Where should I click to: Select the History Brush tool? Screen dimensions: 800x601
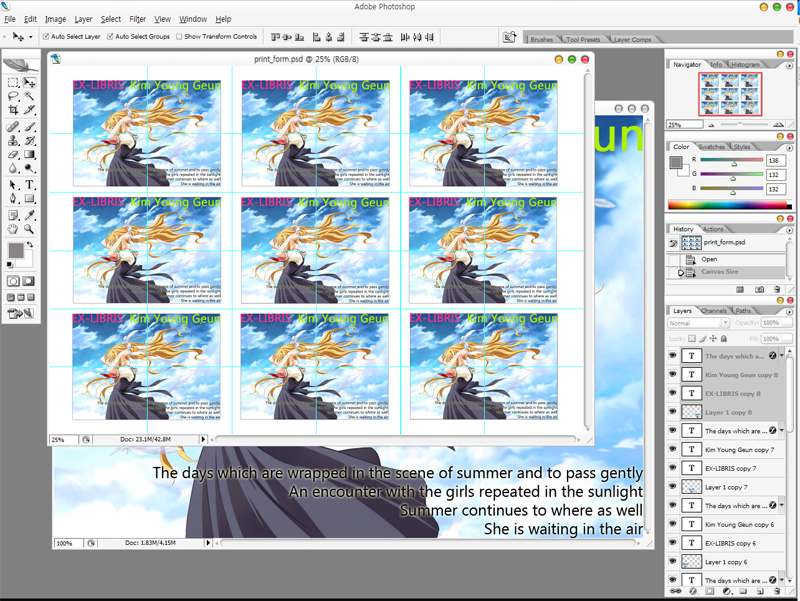tap(29, 140)
